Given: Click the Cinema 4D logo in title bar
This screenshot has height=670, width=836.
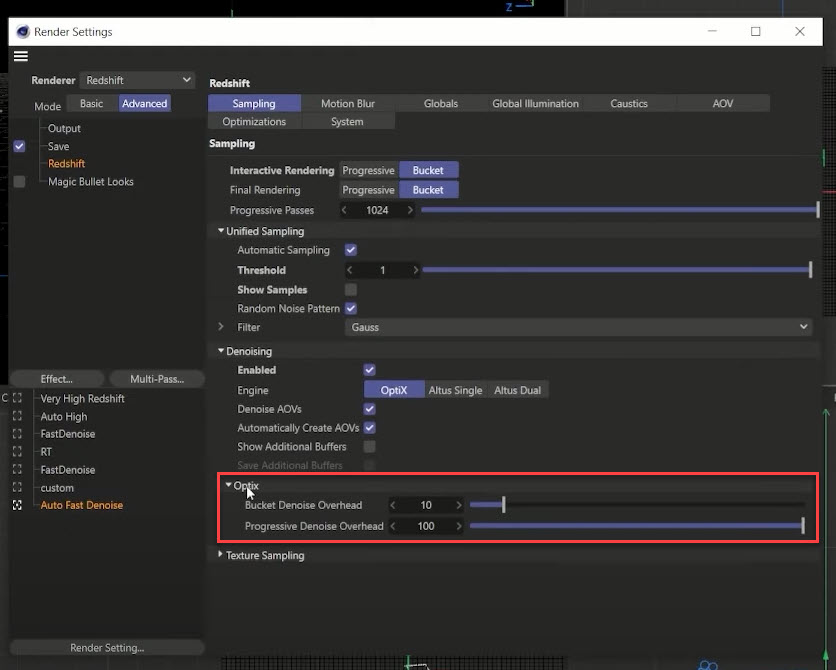Looking at the screenshot, I should click(22, 32).
